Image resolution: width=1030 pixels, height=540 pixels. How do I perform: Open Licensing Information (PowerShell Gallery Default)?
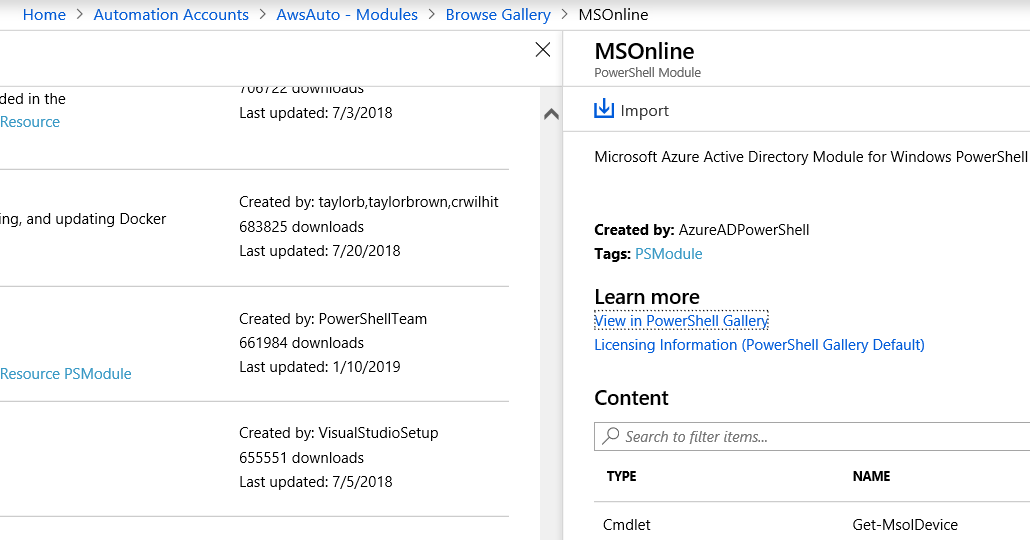click(759, 345)
